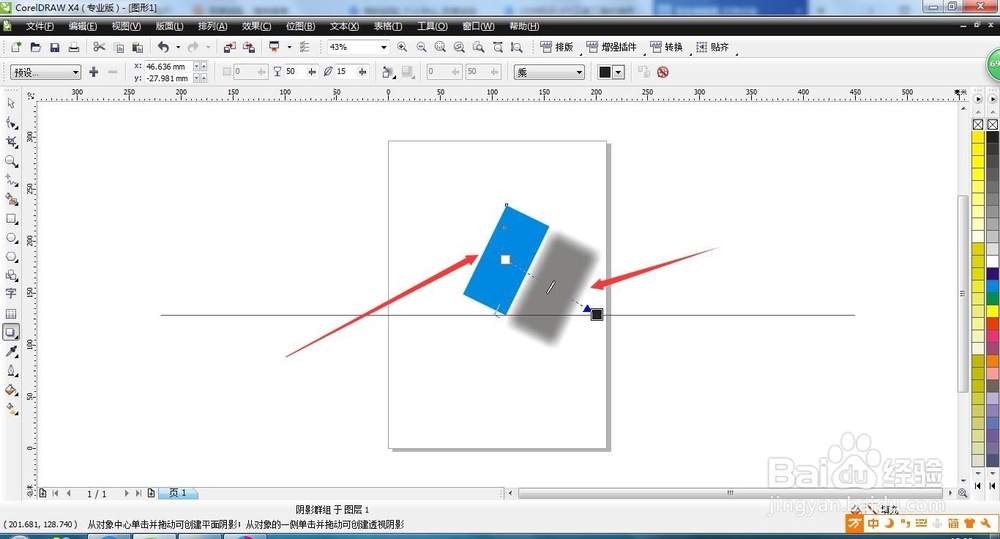Screen dimensions: 1000x539
Task: Clear the drop shadow
Action: click(663, 72)
